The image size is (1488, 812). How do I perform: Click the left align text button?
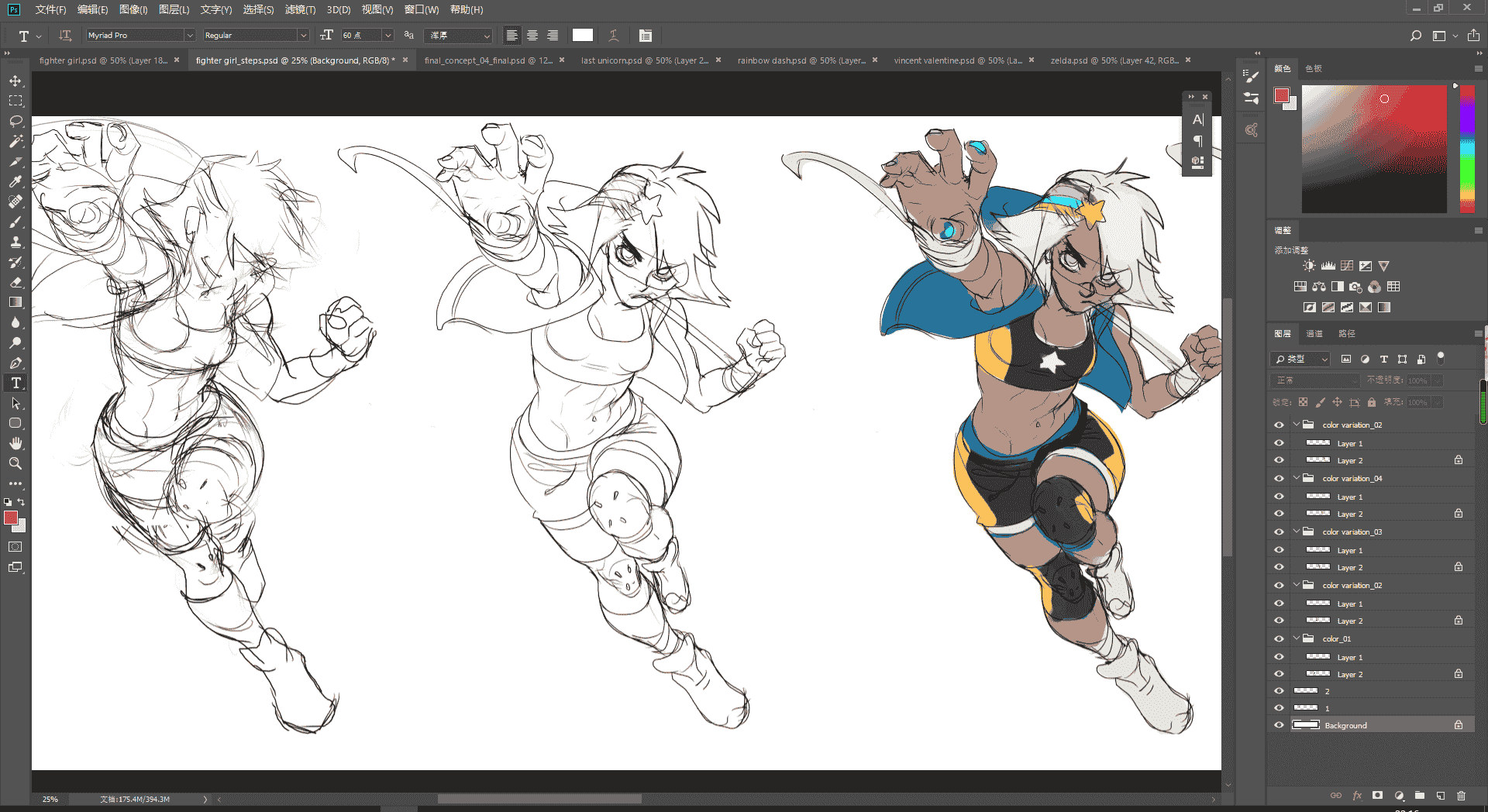click(x=511, y=36)
